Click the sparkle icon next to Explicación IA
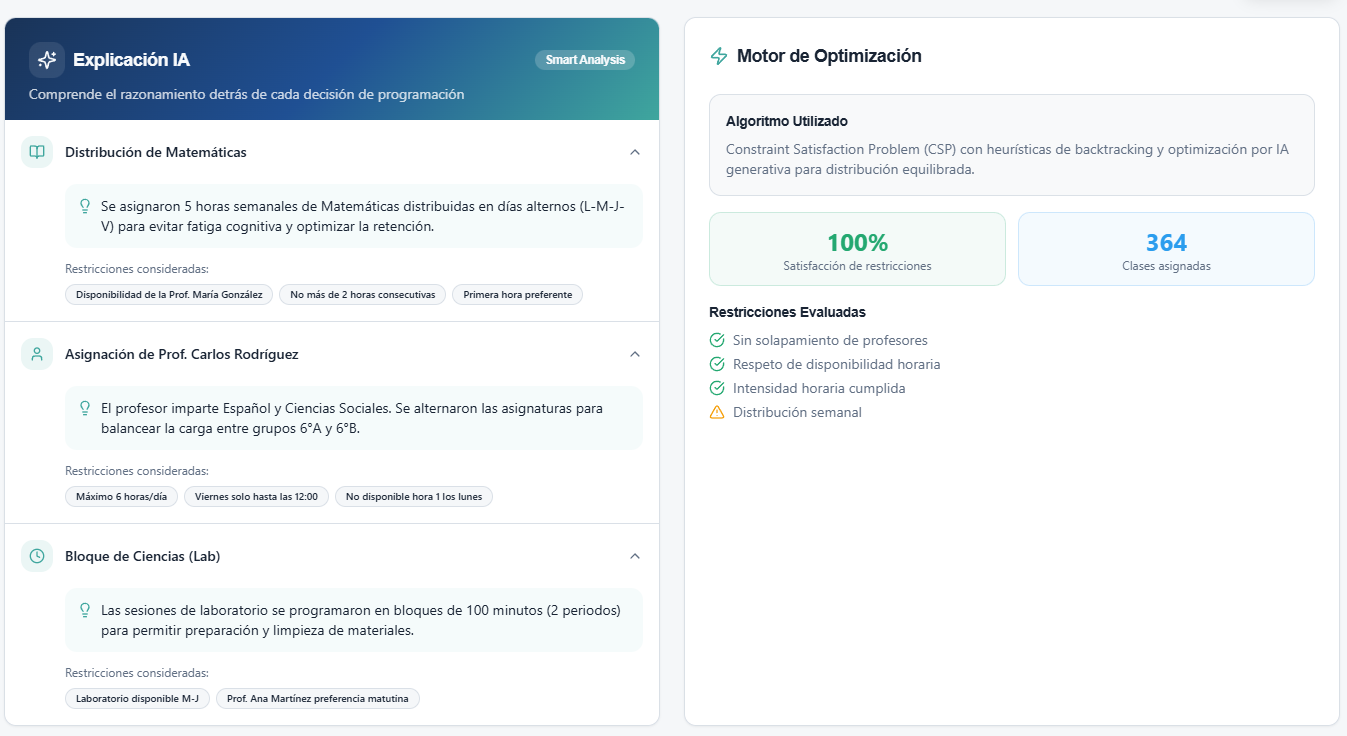This screenshot has height=736, width=1347. tap(46, 60)
